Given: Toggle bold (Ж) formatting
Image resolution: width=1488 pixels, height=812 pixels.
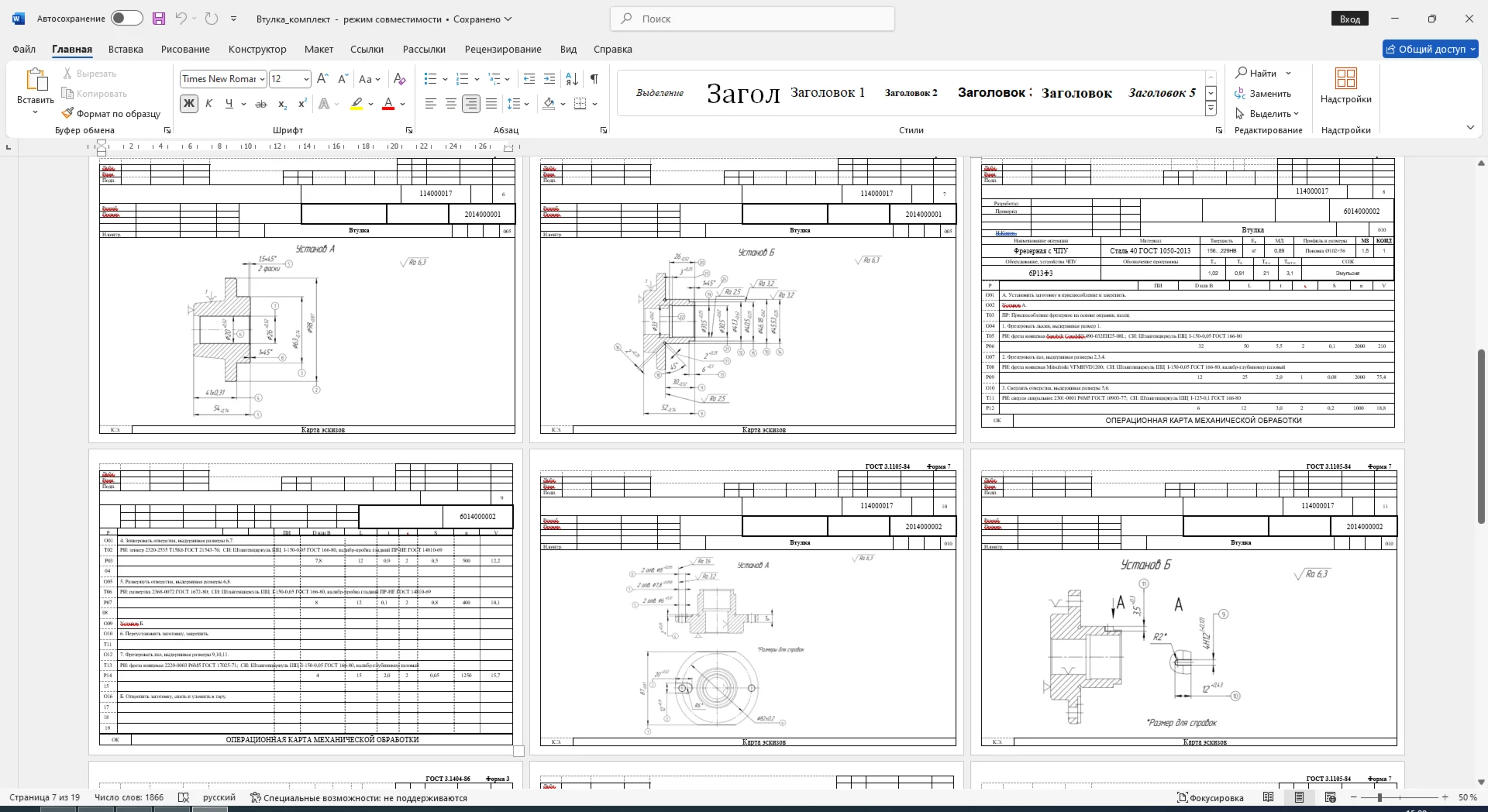Looking at the screenshot, I should (x=188, y=104).
